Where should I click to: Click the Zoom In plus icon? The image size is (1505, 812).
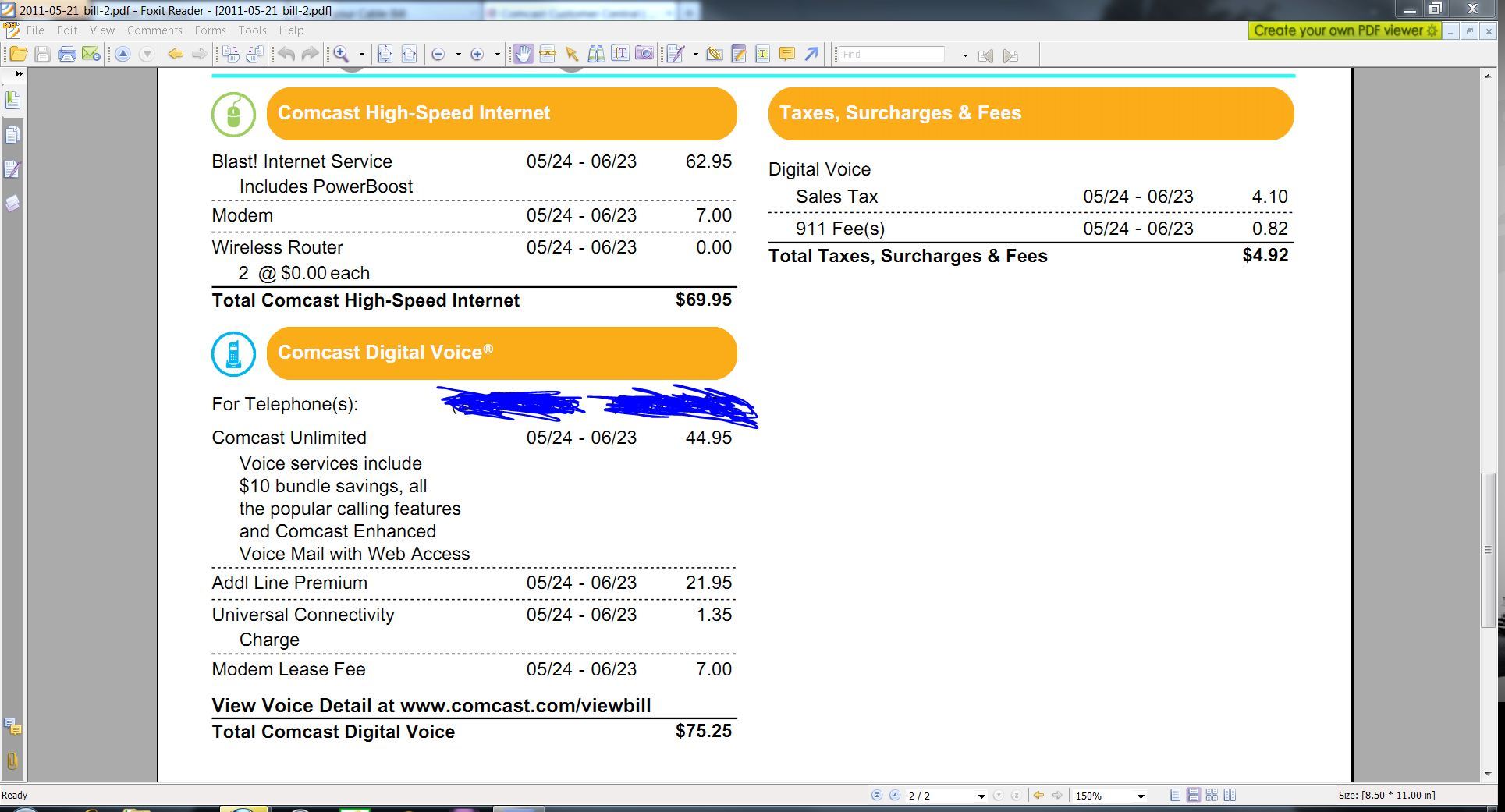477,54
